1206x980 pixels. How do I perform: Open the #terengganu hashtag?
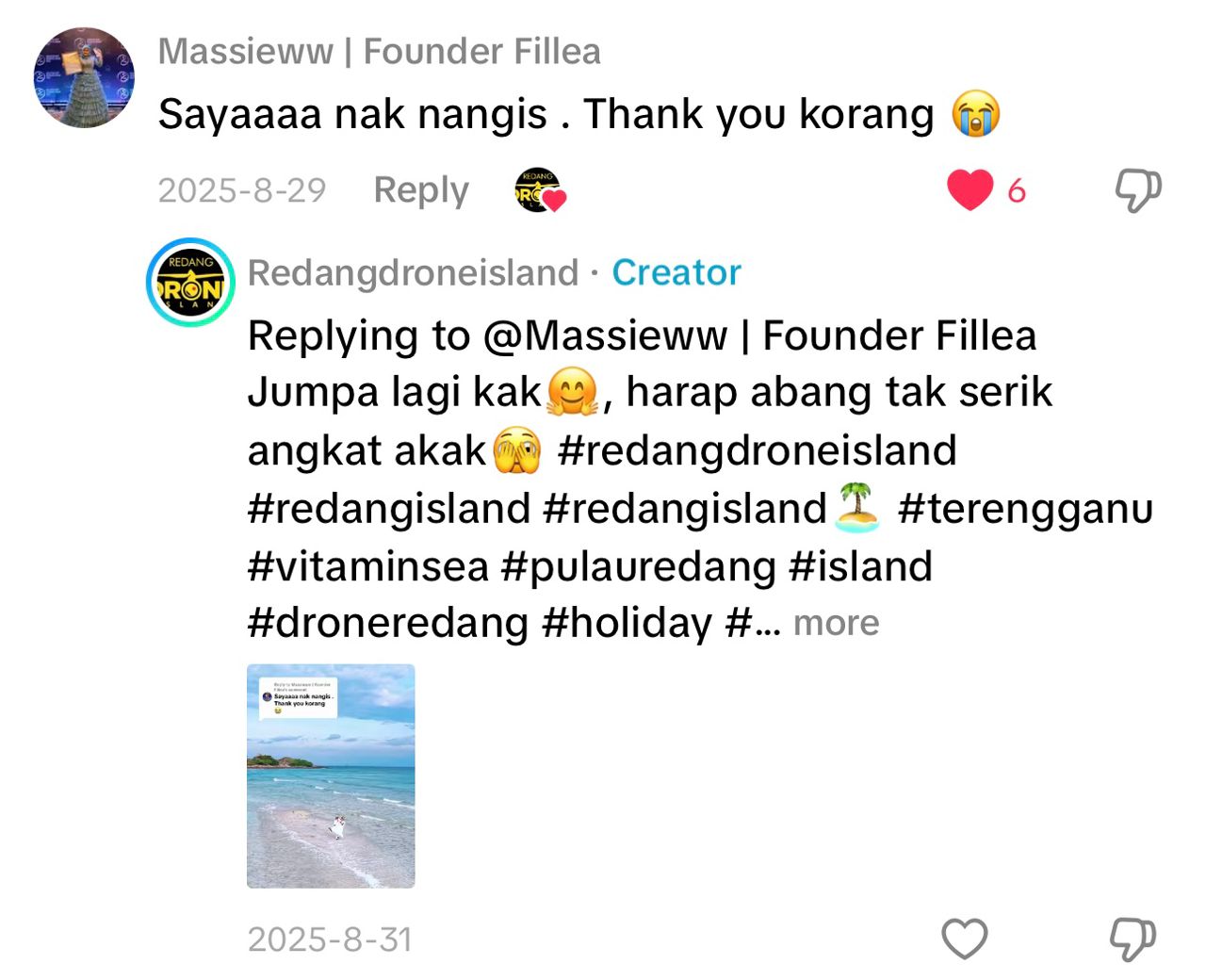pos(1026,509)
